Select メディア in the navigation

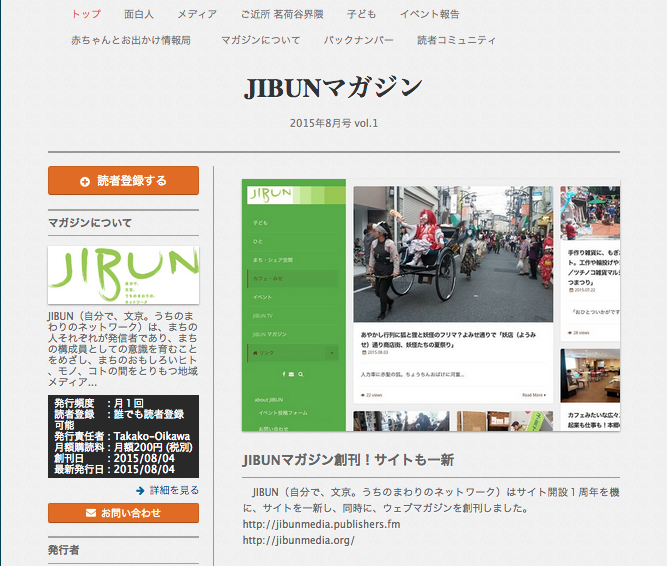(197, 14)
